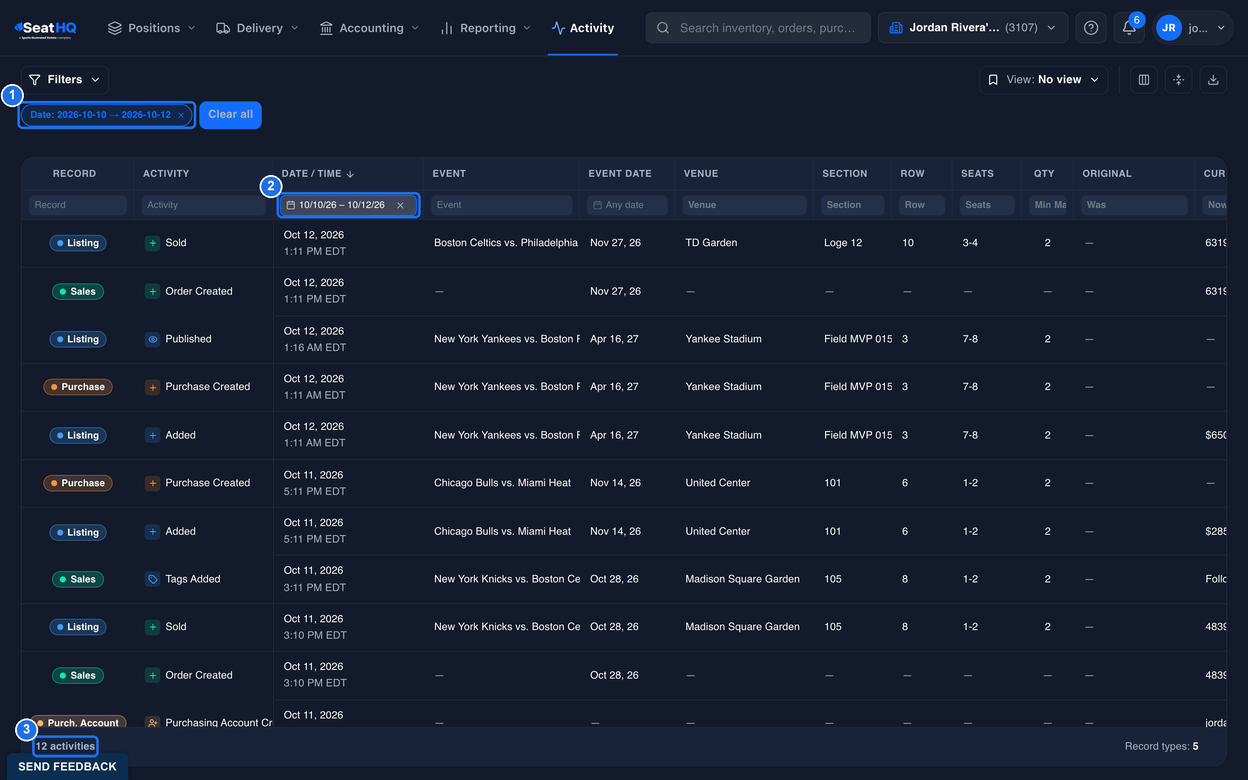1248x780 pixels.
Task: Click the date range filter 10/10/26 – 10/12/26
Action: [x=348, y=205]
